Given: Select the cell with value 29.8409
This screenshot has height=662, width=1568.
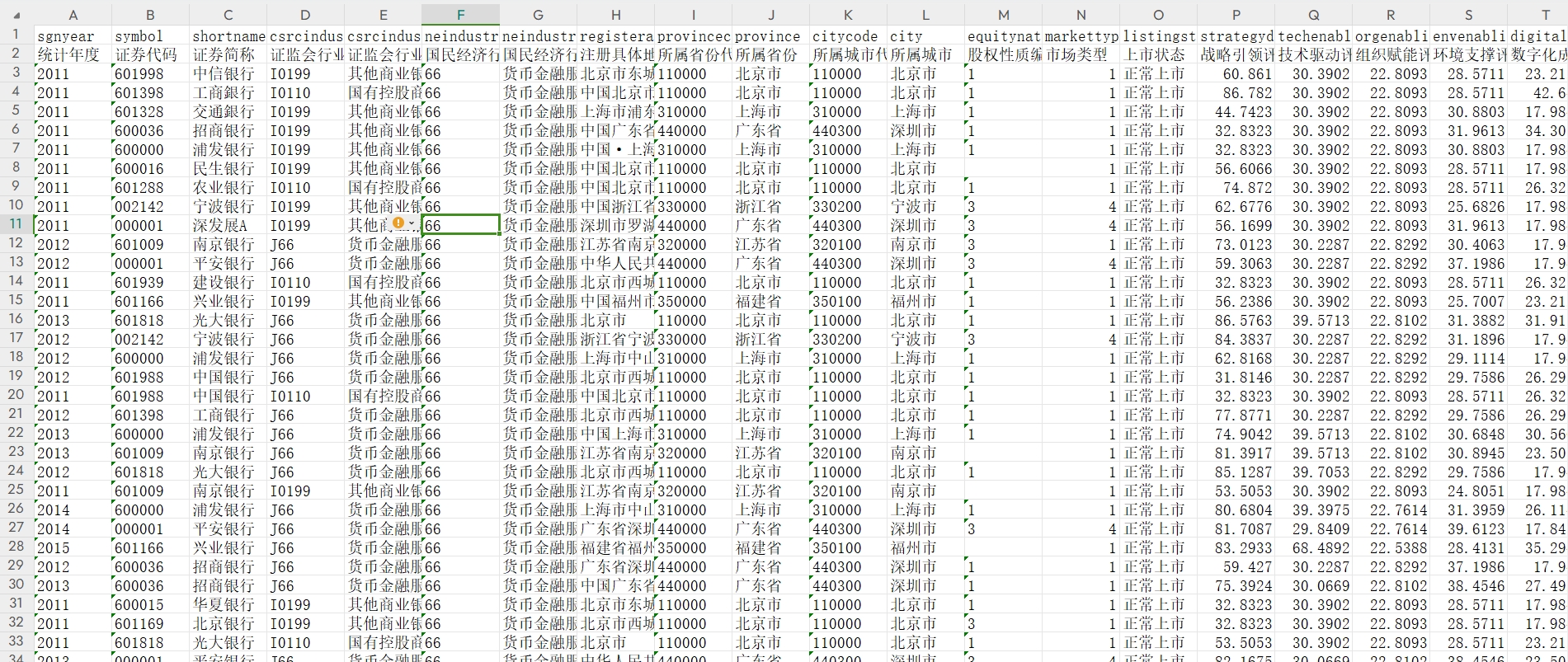Looking at the screenshot, I should click(1313, 528).
